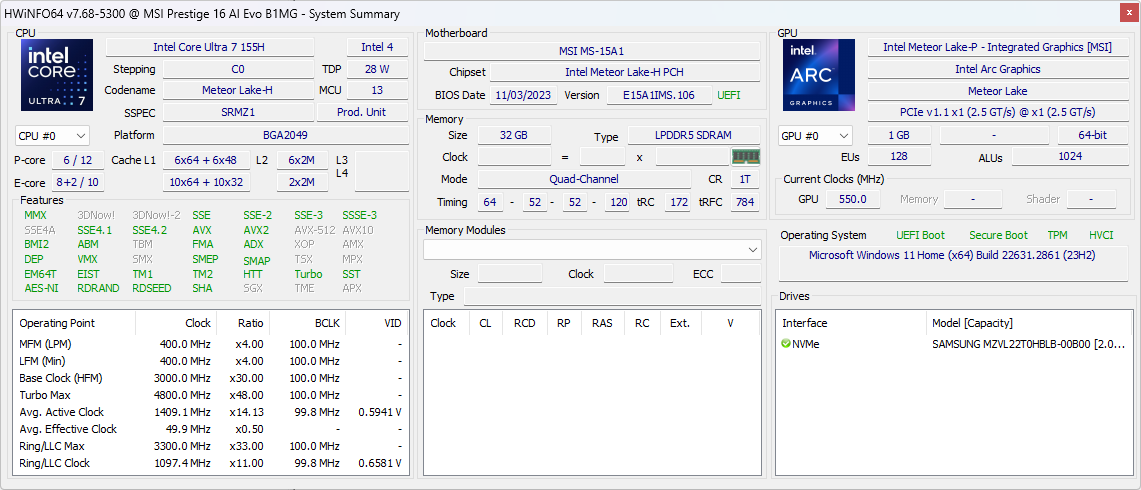Click the Model [Capacity] drives column header
Image resolution: width=1141 pixels, height=490 pixels.
click(x=972, y=323)
